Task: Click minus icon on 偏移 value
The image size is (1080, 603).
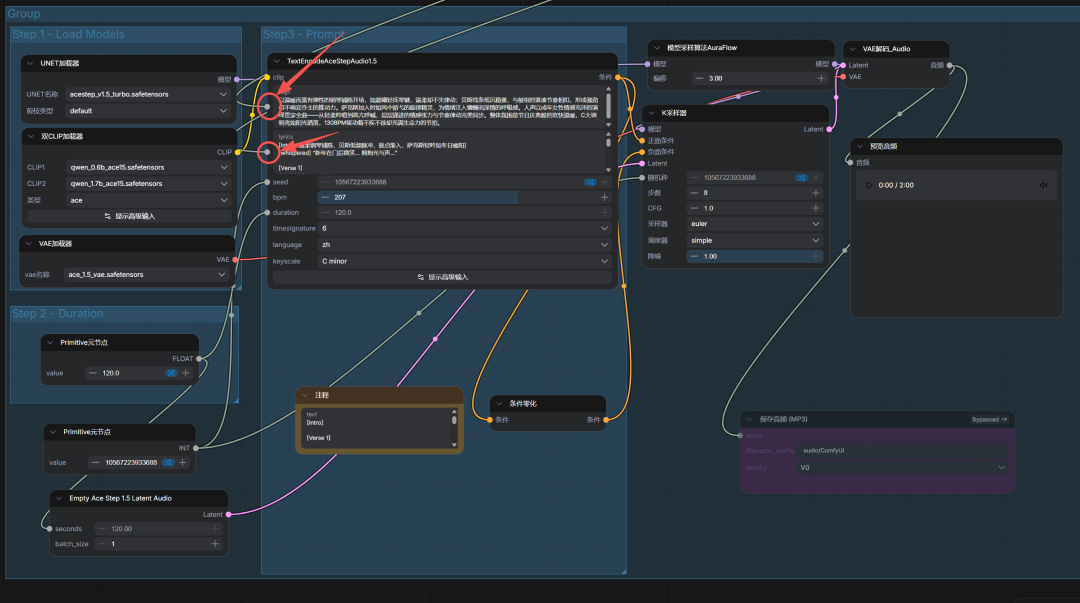Action: tap(698, 78)
